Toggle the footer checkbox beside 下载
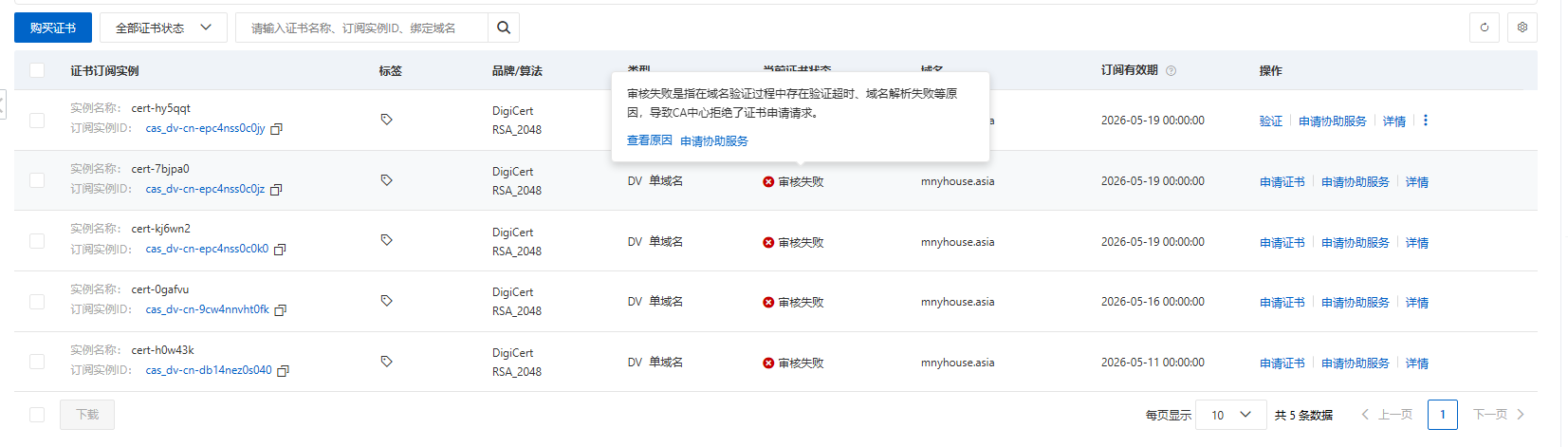The height and width of the screenshot is (447, 1568). click(x=37, y=415)
